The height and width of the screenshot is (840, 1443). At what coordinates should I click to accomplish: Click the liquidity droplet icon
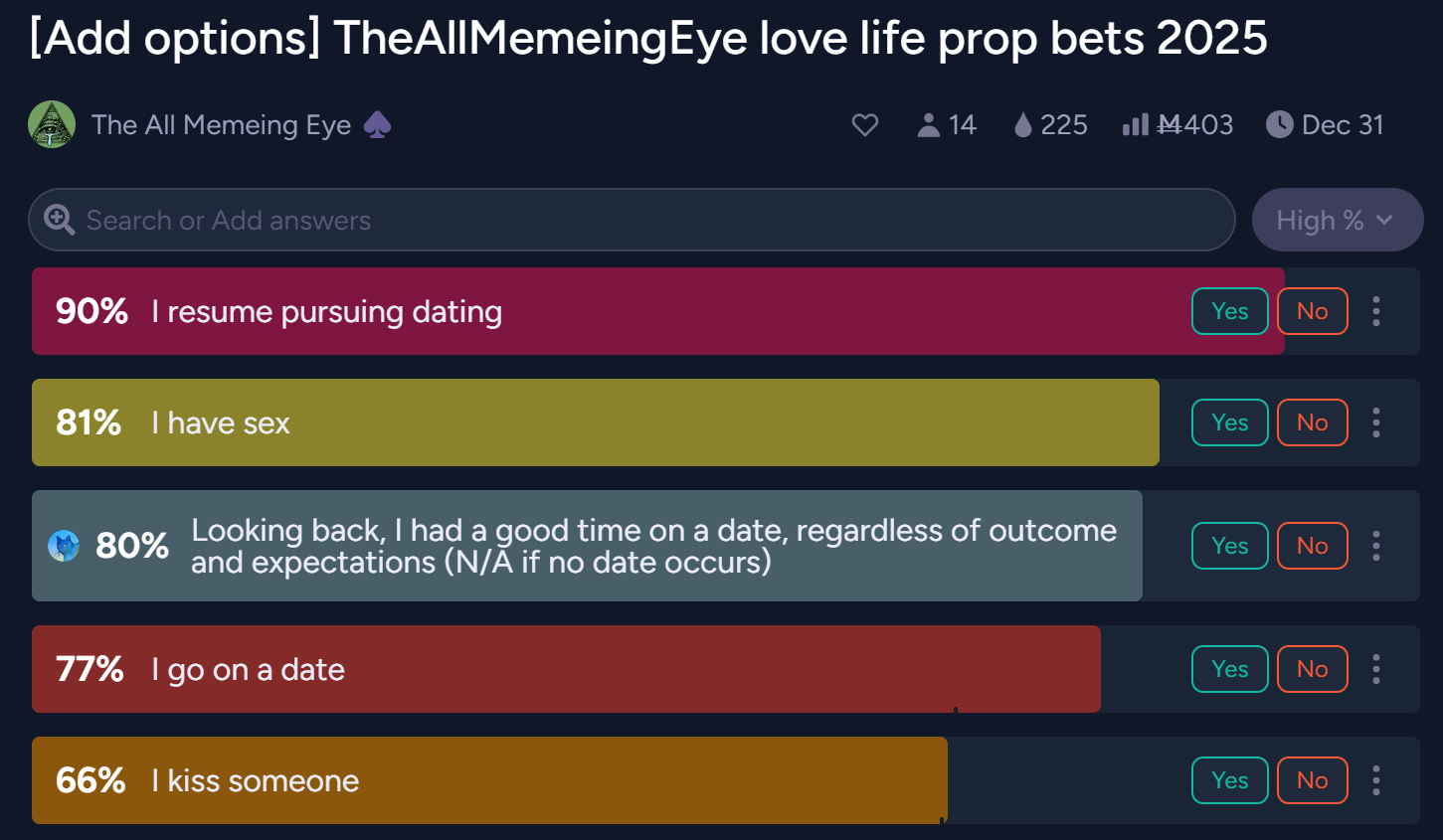[1022, 125]
